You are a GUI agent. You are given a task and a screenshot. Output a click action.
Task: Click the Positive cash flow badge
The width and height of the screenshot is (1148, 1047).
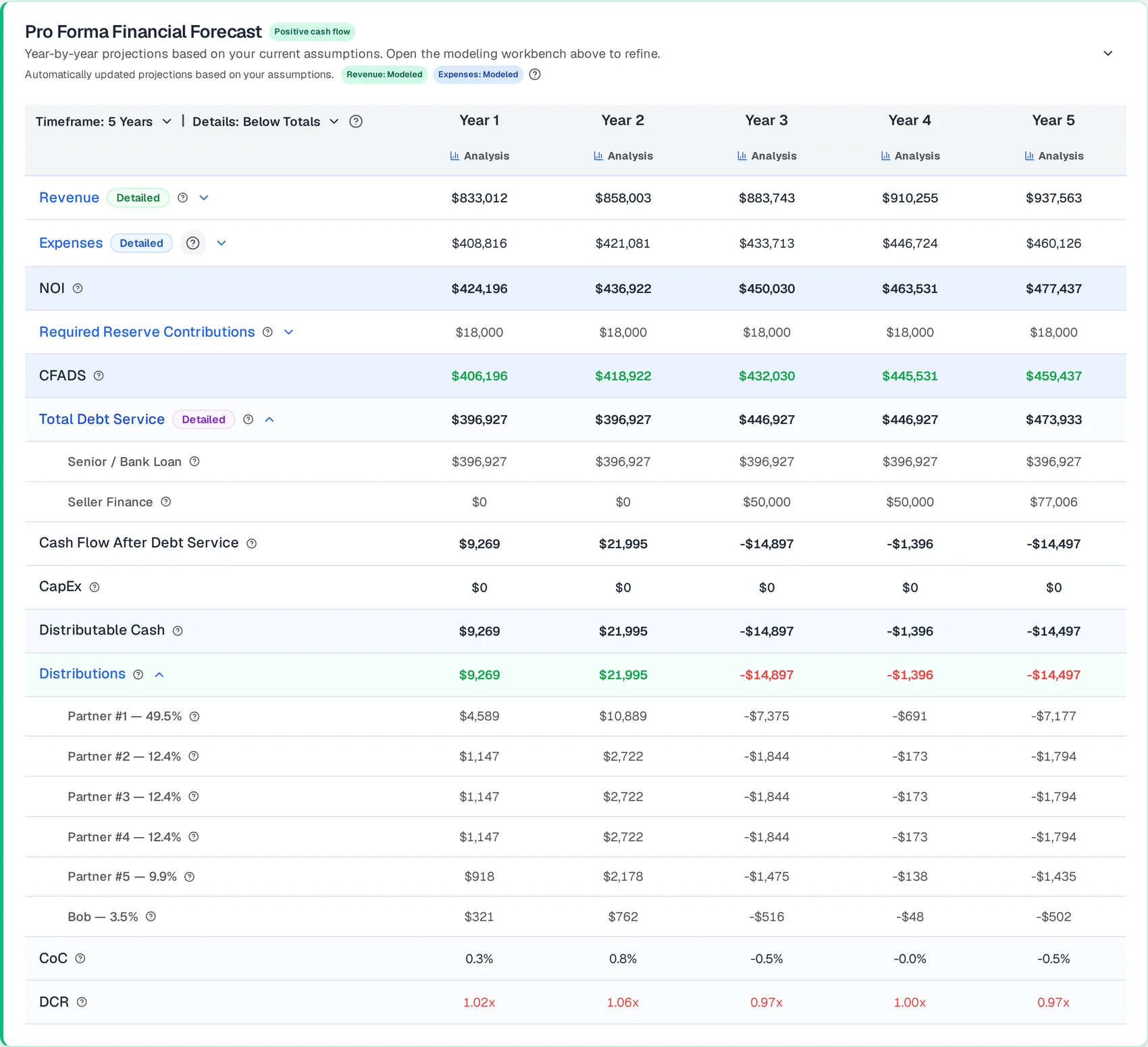click(x=312, y=32)
